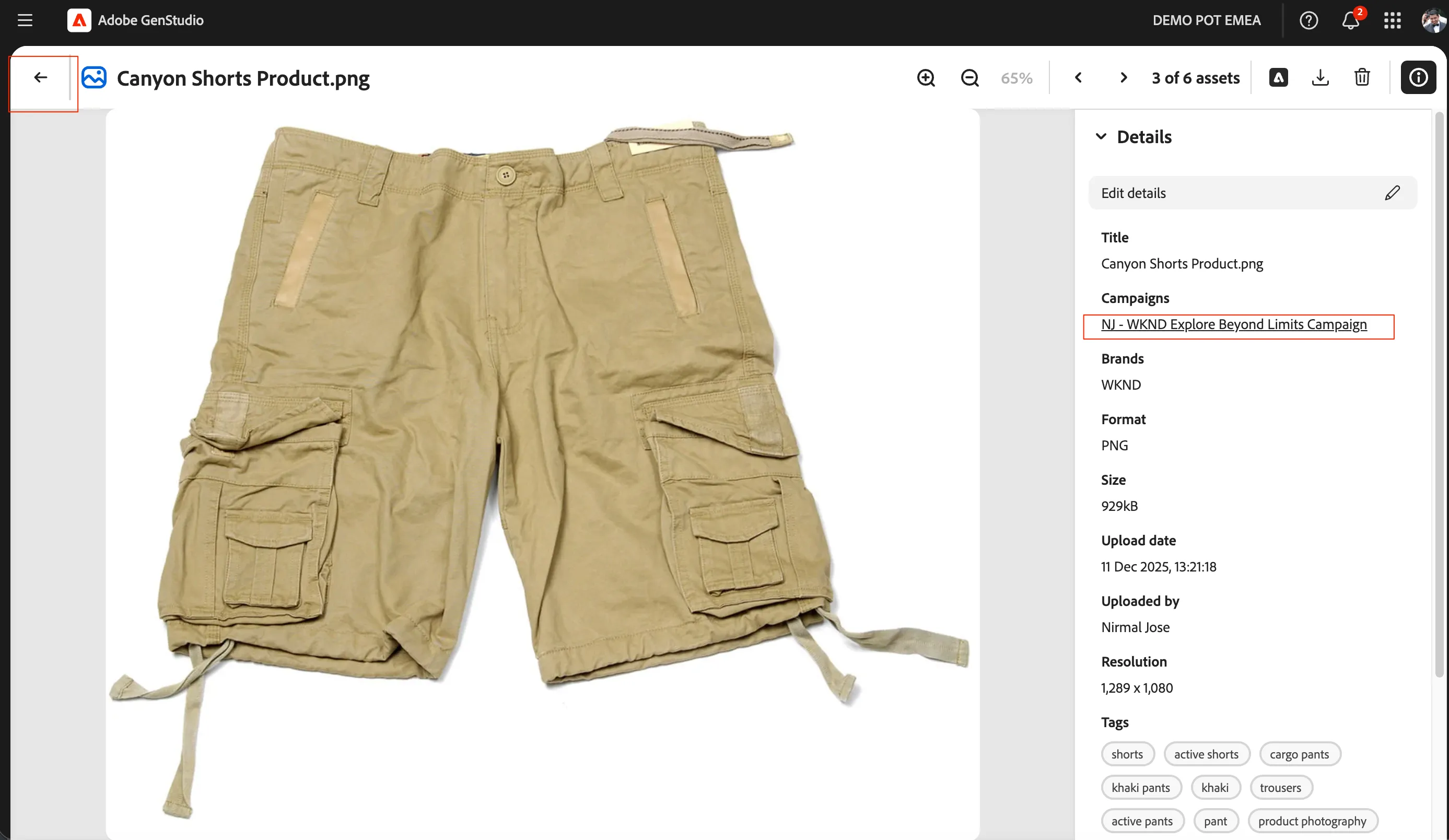
Task: Open the hamburger navigation menu
Action: pos(25,20)
